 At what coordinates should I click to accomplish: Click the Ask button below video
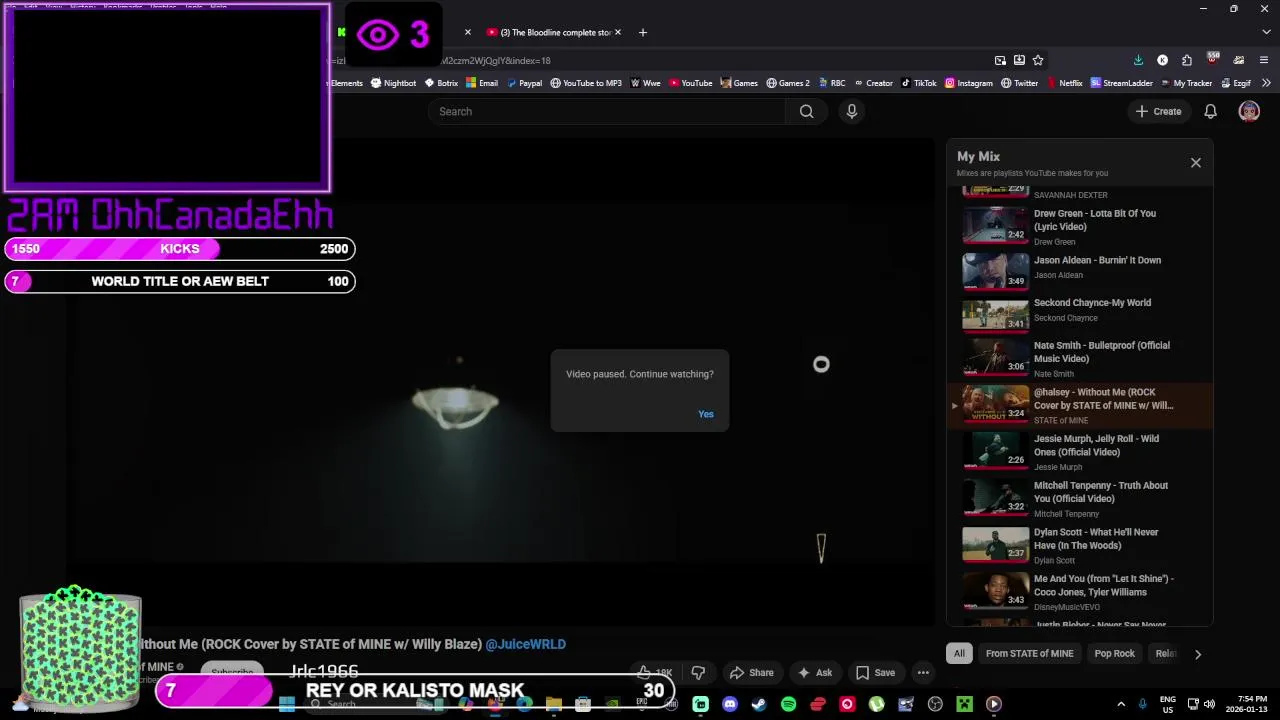[815, 673]
